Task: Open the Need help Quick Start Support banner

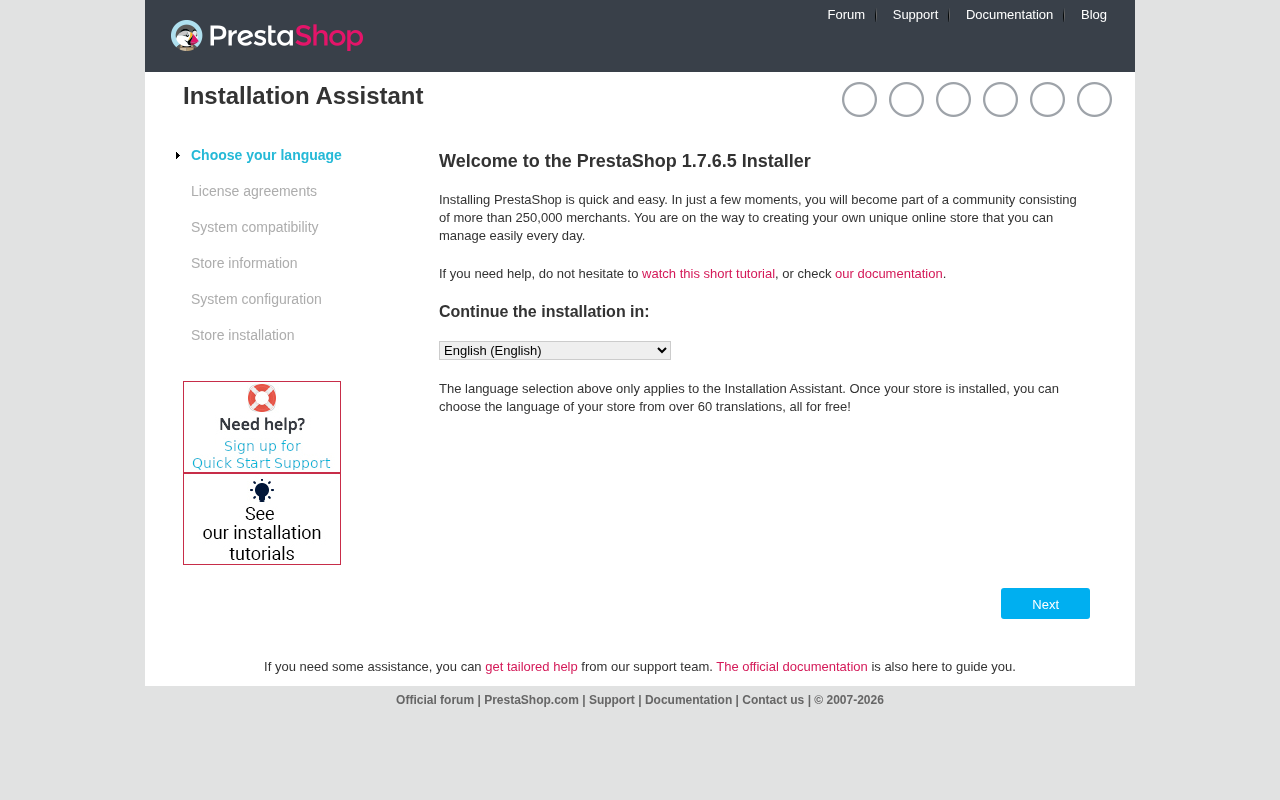Action: tap(262, 427)
